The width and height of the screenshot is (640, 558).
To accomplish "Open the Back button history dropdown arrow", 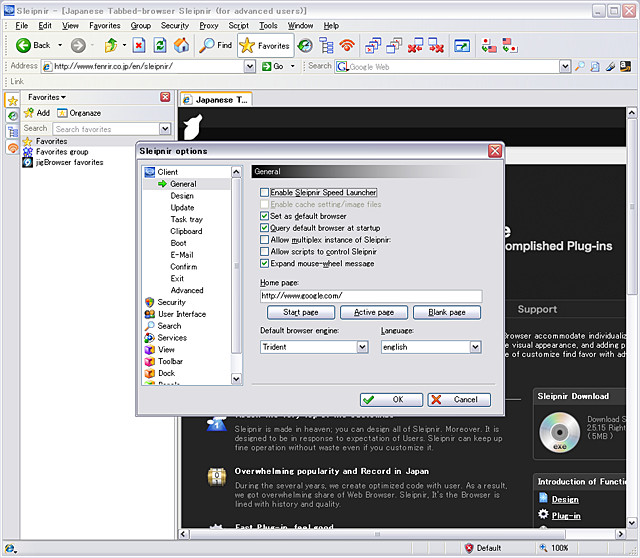I will (x=60, y=45).
